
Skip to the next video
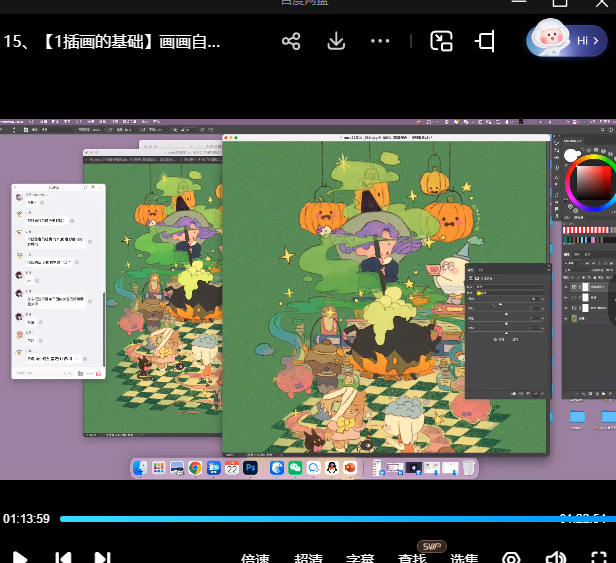(x=102, y=557)
